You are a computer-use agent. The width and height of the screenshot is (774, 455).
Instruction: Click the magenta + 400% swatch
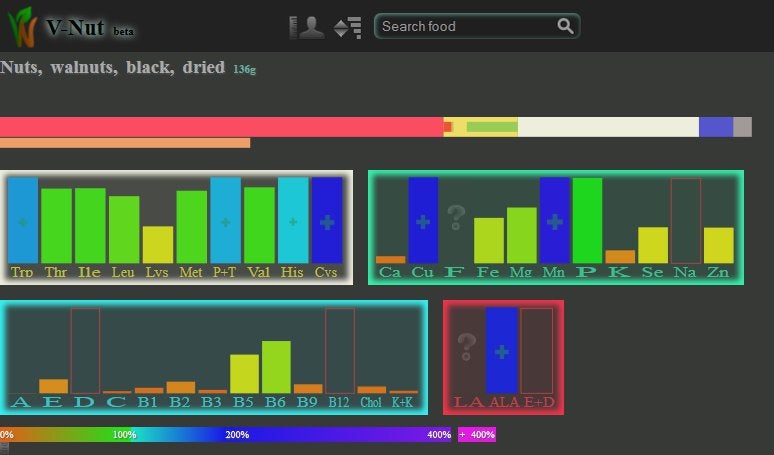(477, 434)
